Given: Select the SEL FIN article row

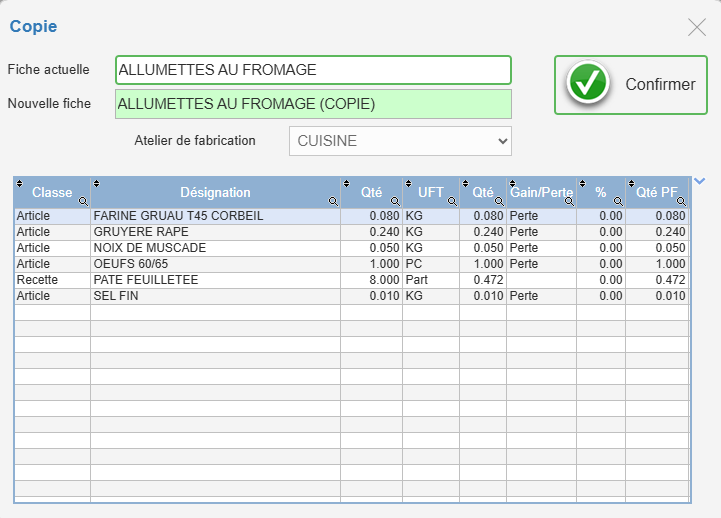Looking at the screenshot, I should pos(352,296).
